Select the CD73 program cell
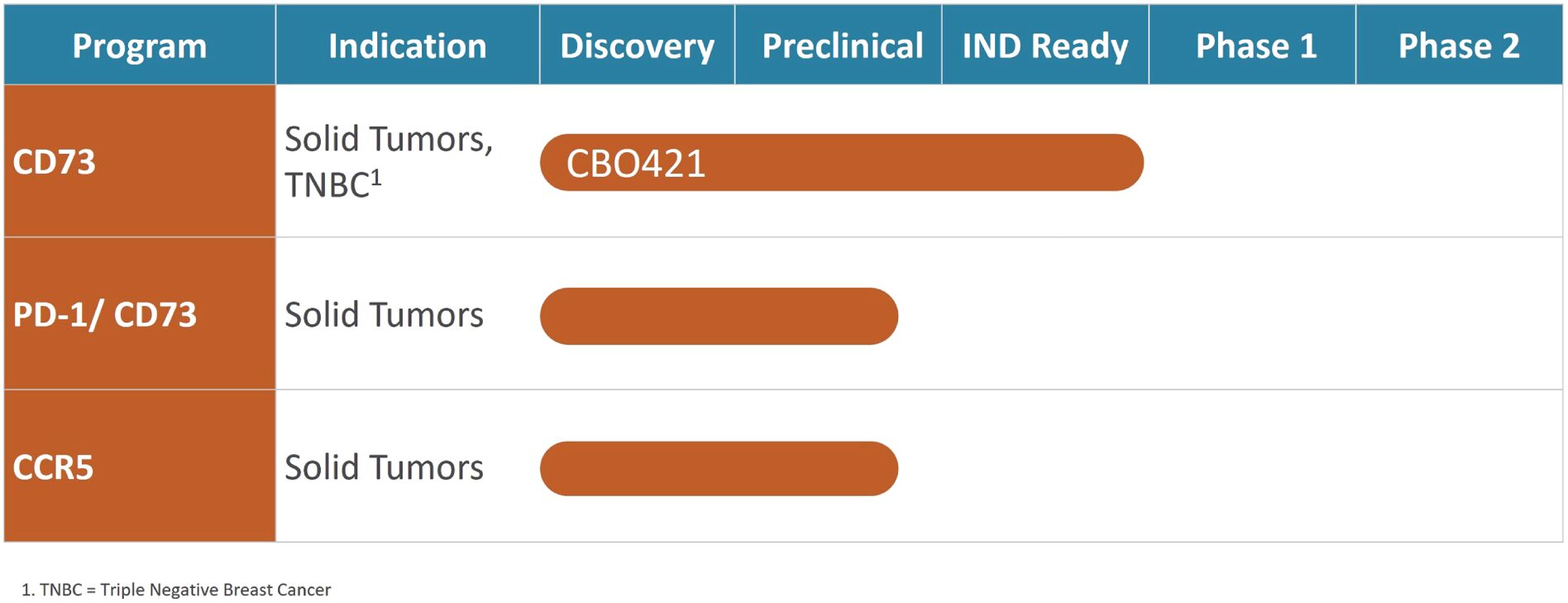This screenshot has height=603, width=1568. point(140,161)
